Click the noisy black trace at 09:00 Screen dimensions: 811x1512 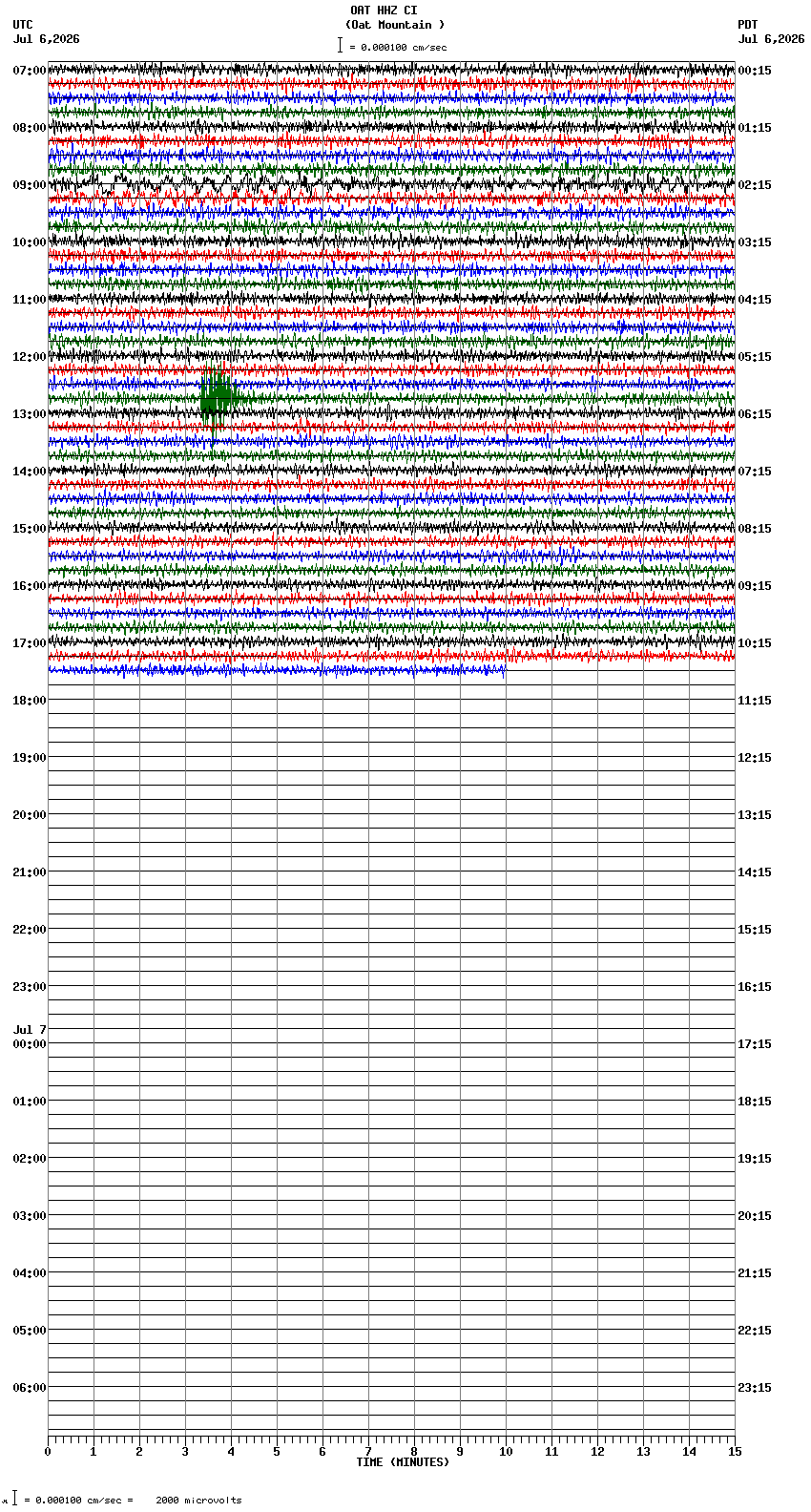click(x=391, y=183)
